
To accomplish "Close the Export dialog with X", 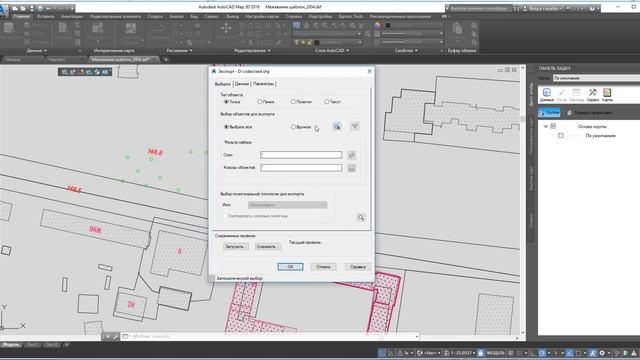I will [369, 71].
